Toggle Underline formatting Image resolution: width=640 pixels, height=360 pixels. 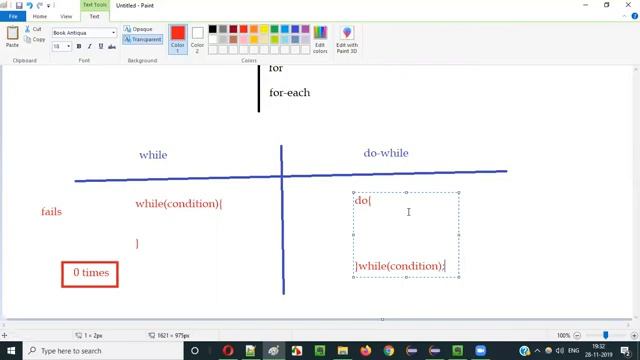pos(101,47)
